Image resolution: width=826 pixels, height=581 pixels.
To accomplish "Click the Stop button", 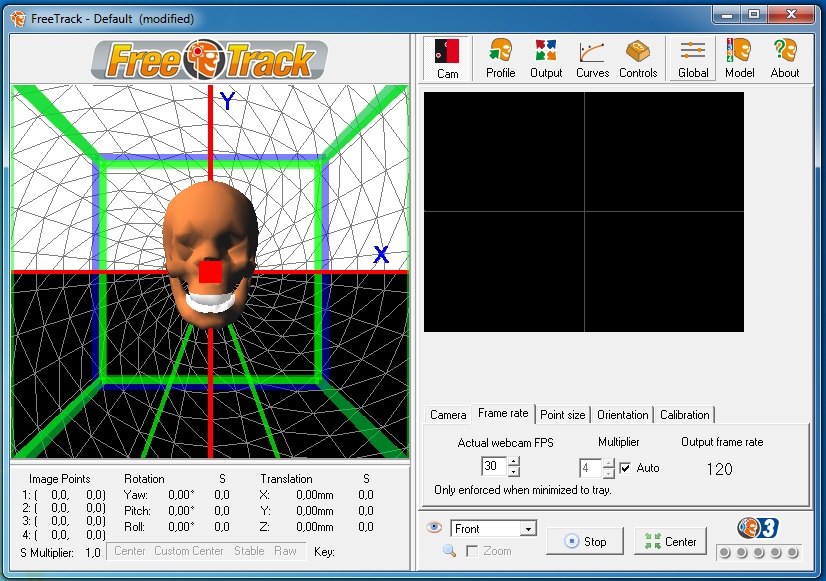I will (x=585, y=541).
